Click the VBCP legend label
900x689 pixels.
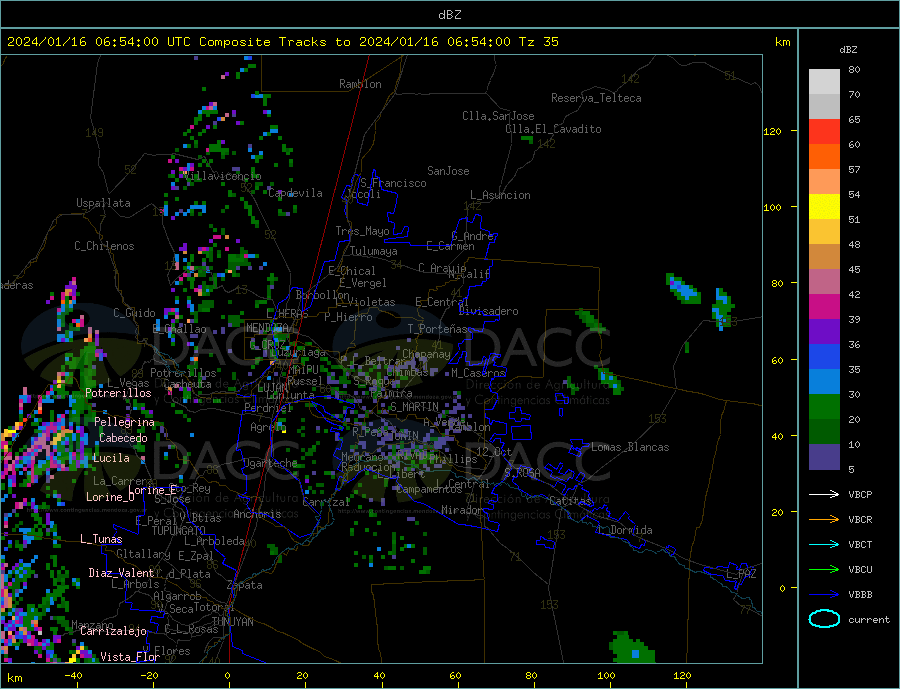point(860,494)
